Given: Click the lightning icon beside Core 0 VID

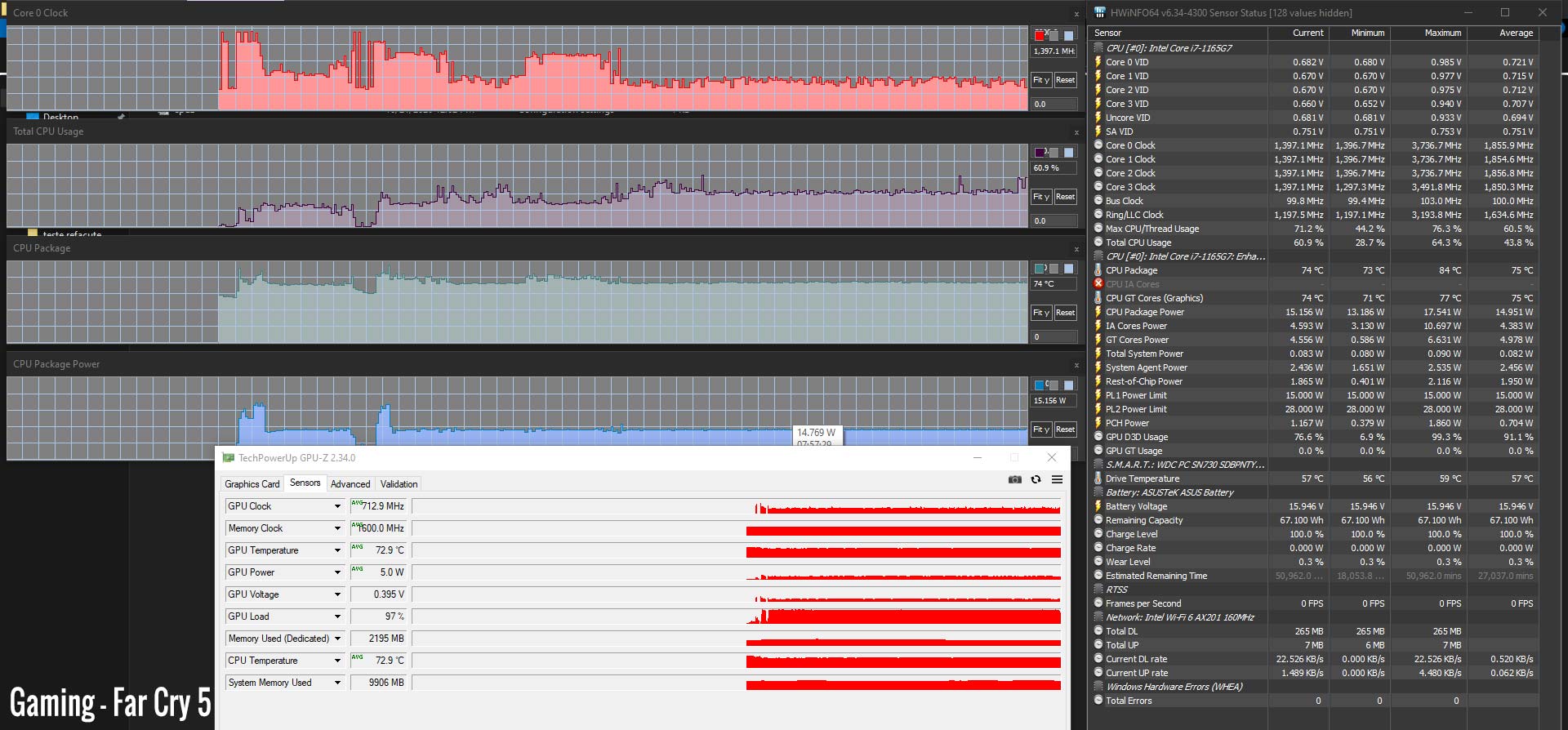Looking at the screenshot, I should point(1098,62).
